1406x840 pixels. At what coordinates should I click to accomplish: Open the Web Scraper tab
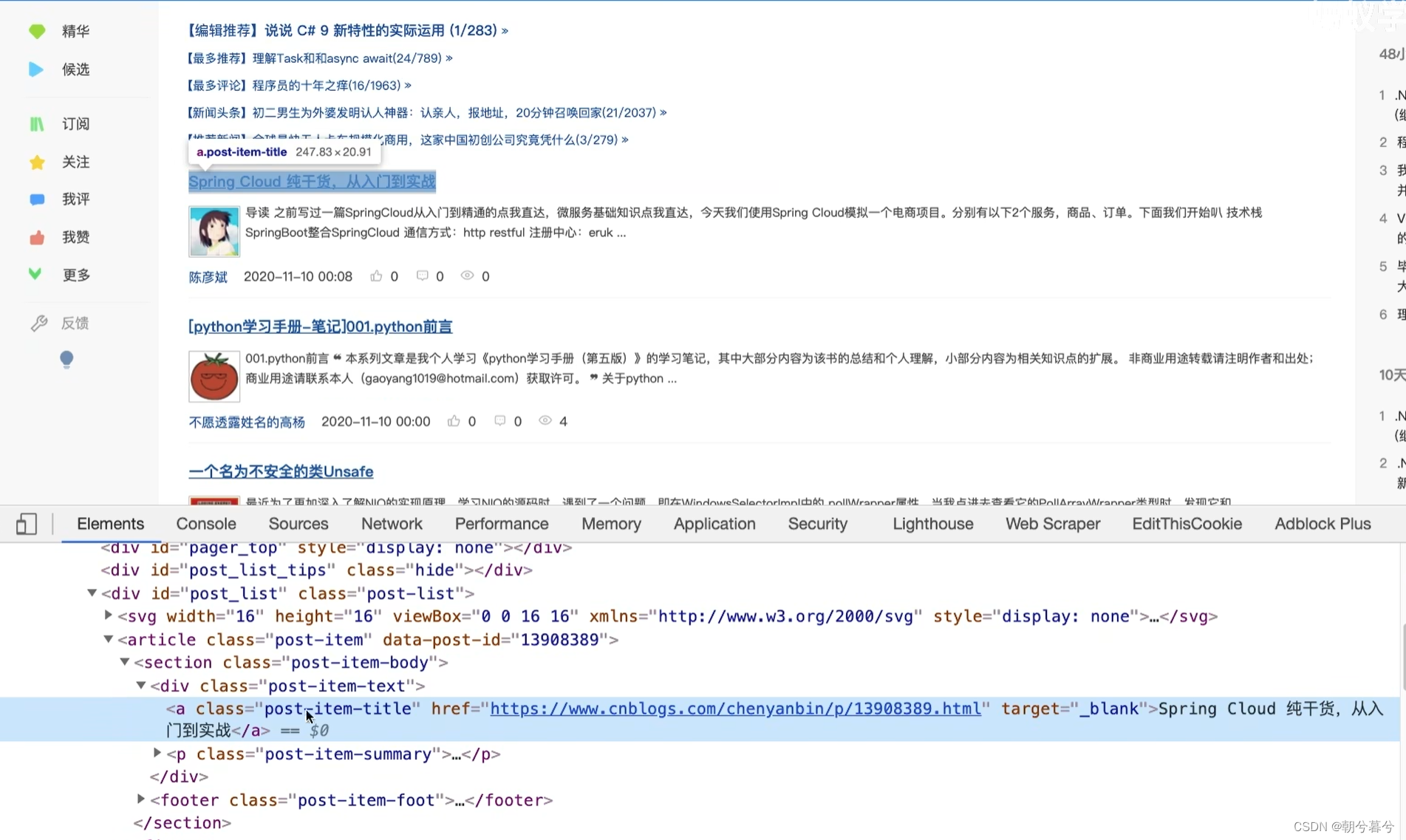click(1053, 524)
